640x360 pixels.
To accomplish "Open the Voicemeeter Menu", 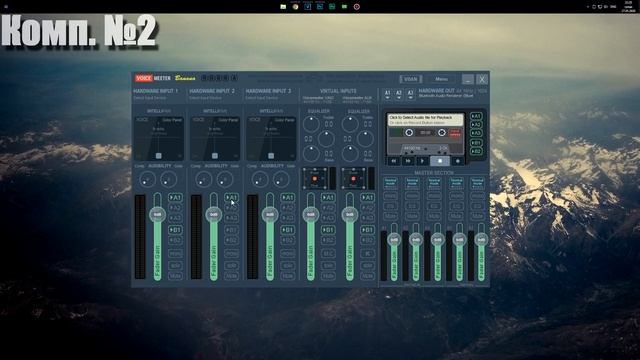I will pyautogui.click(x=441, y=79).
